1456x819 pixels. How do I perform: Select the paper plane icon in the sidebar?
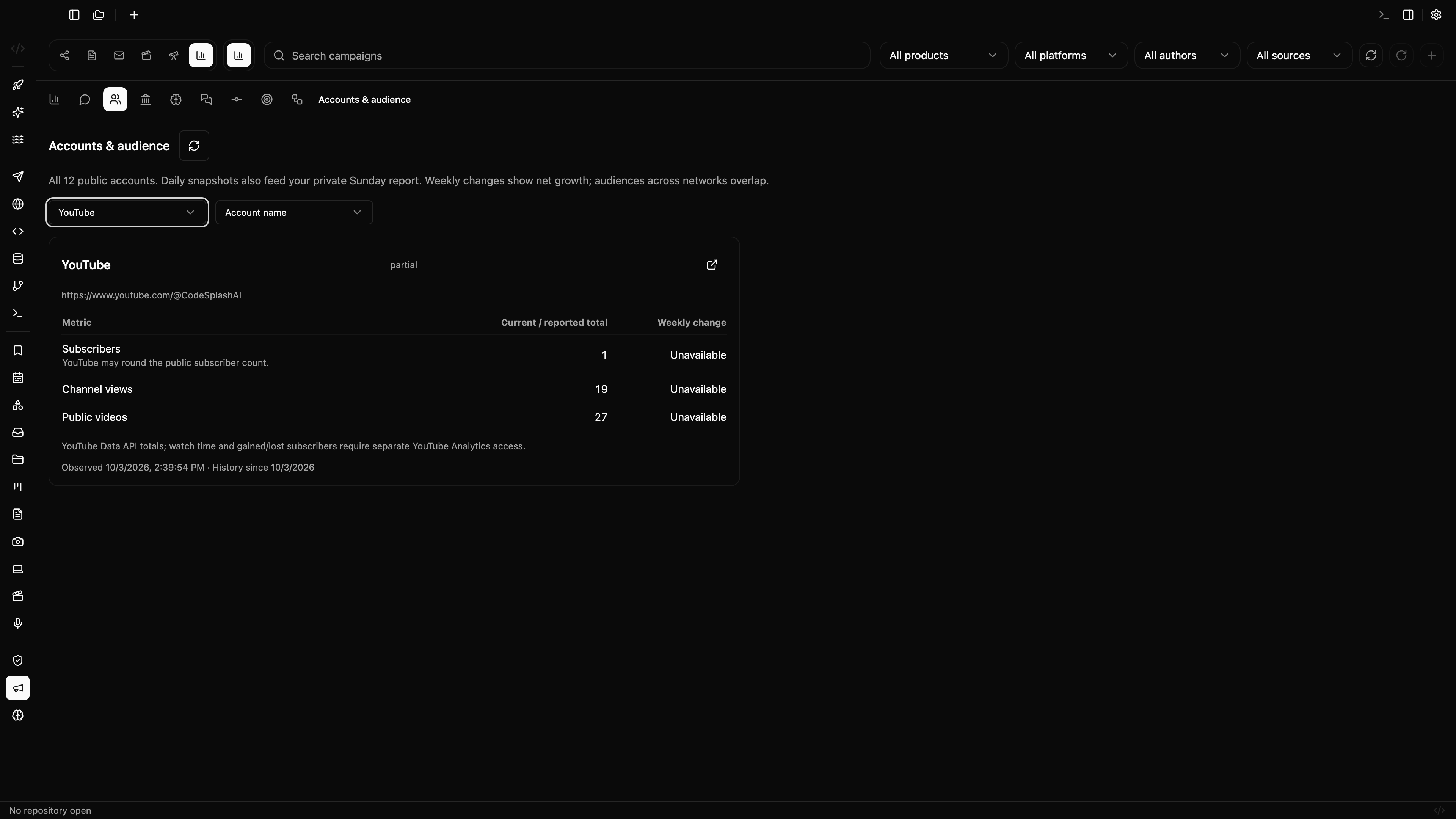(18, 177)
